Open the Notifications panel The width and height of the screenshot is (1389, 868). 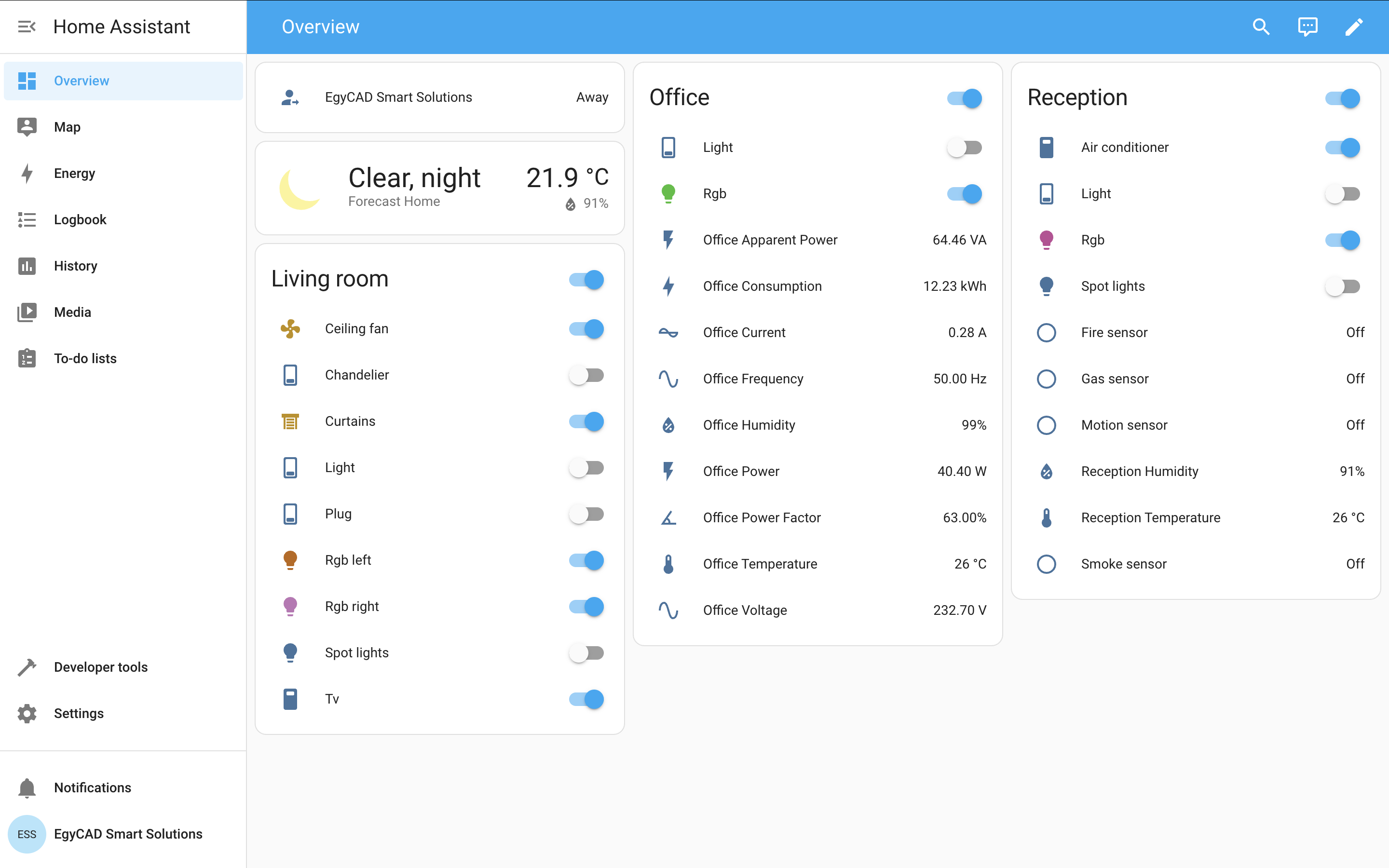click(93, 787)
